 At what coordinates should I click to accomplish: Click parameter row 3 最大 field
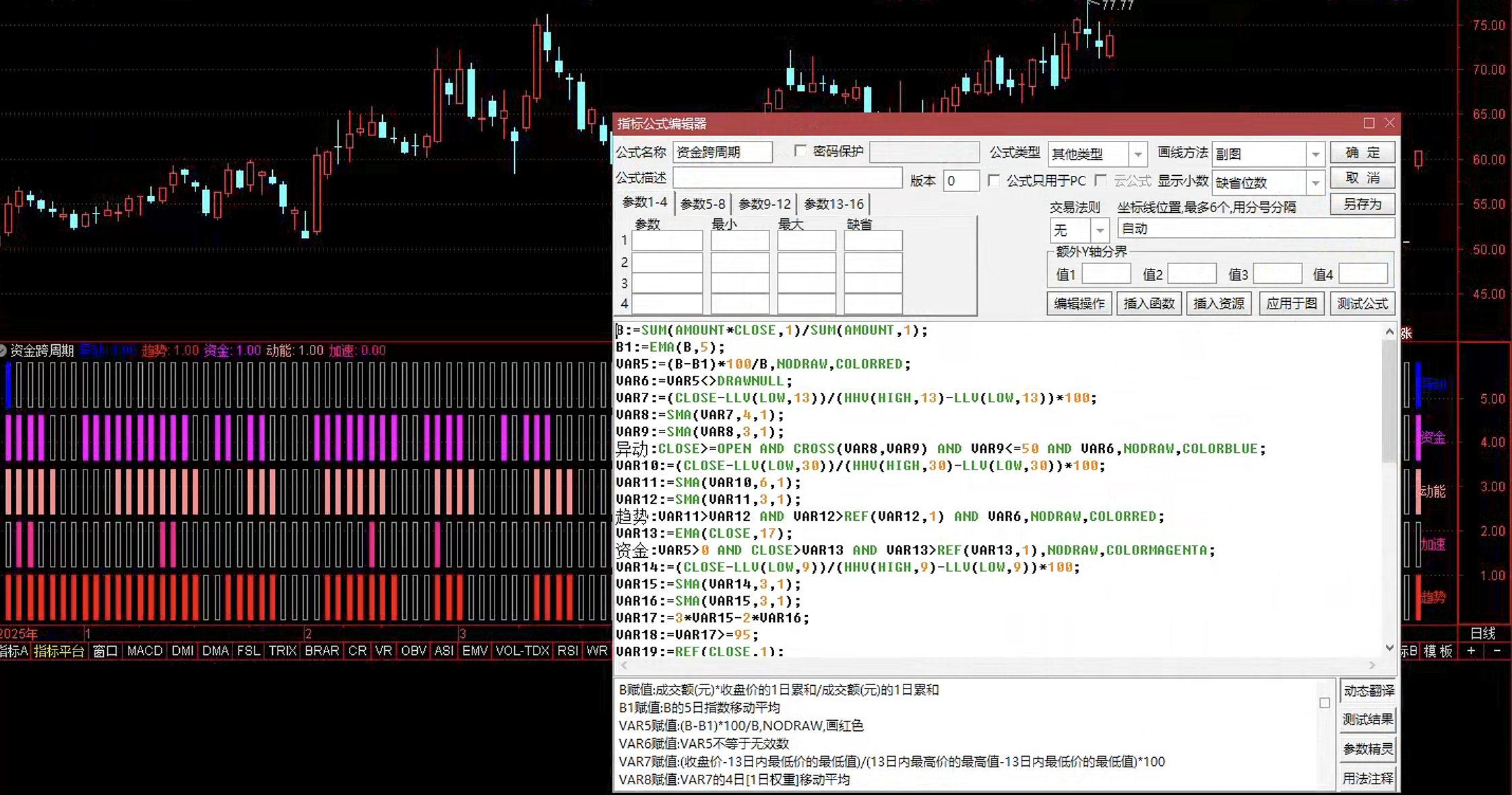(x=807, y=282)
